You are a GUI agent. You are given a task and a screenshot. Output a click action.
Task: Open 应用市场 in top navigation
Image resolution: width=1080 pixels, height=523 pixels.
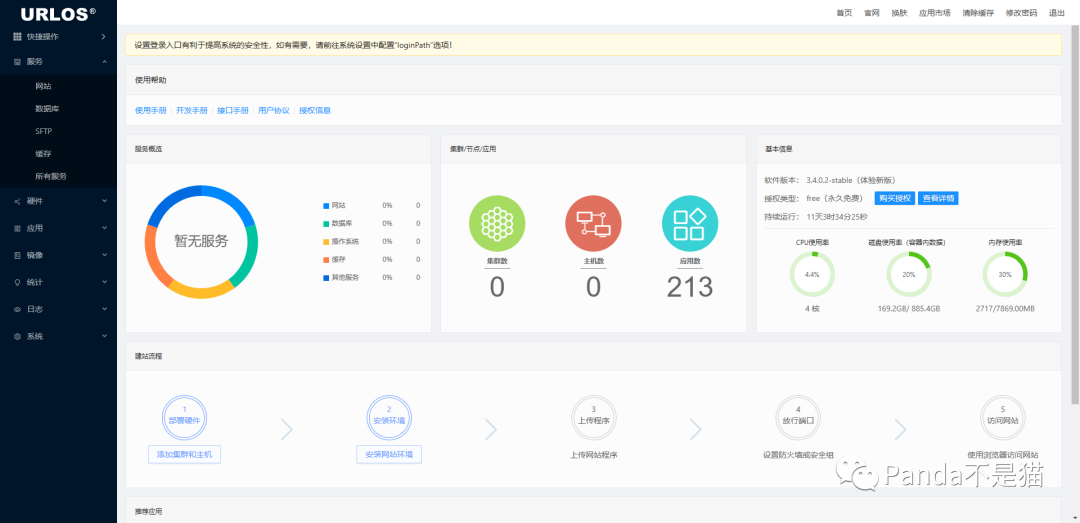point(935,12)
